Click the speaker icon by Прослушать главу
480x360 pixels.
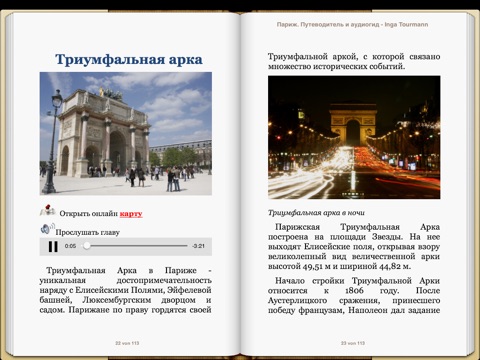[x=47, y=229]
